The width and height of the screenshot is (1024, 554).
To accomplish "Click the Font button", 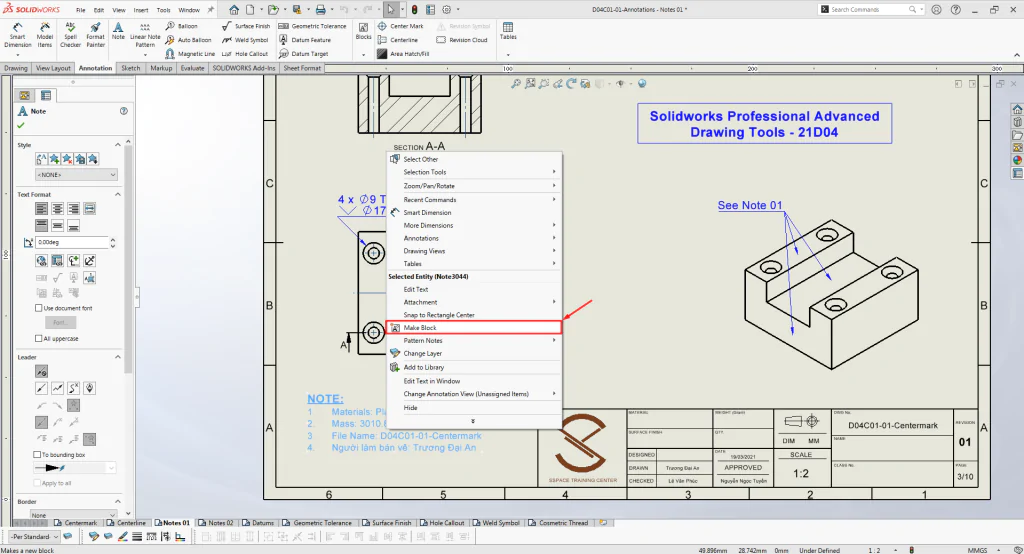I will pyautogui.click(x=60, y=322).
